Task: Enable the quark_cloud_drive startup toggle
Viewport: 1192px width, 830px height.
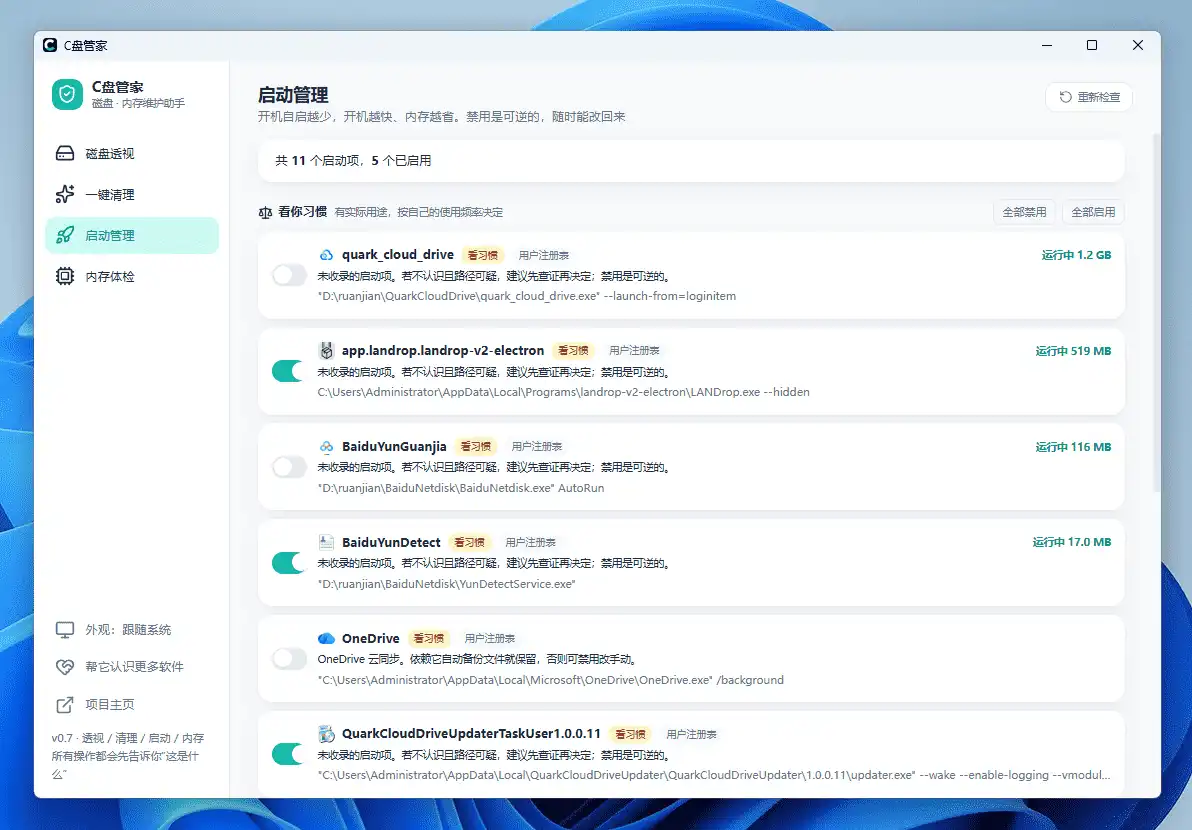Action: coord(289,275)
